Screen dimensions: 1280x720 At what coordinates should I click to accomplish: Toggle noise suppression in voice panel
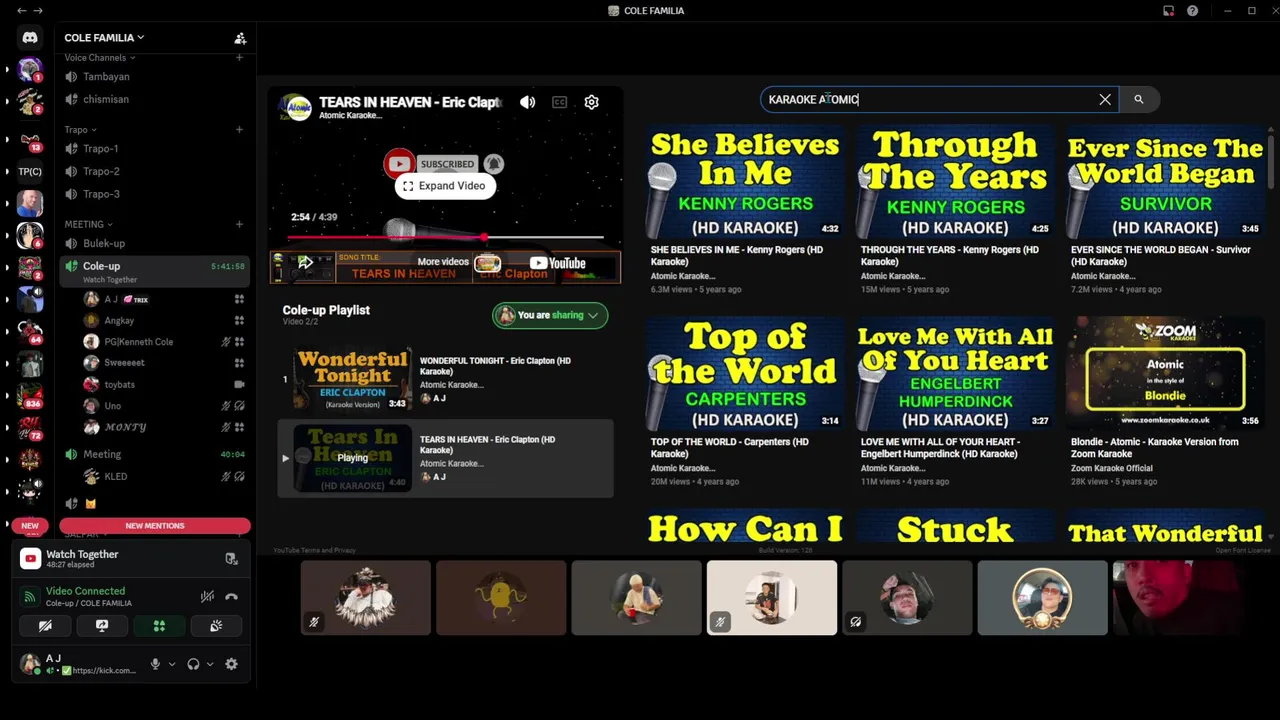207,597
